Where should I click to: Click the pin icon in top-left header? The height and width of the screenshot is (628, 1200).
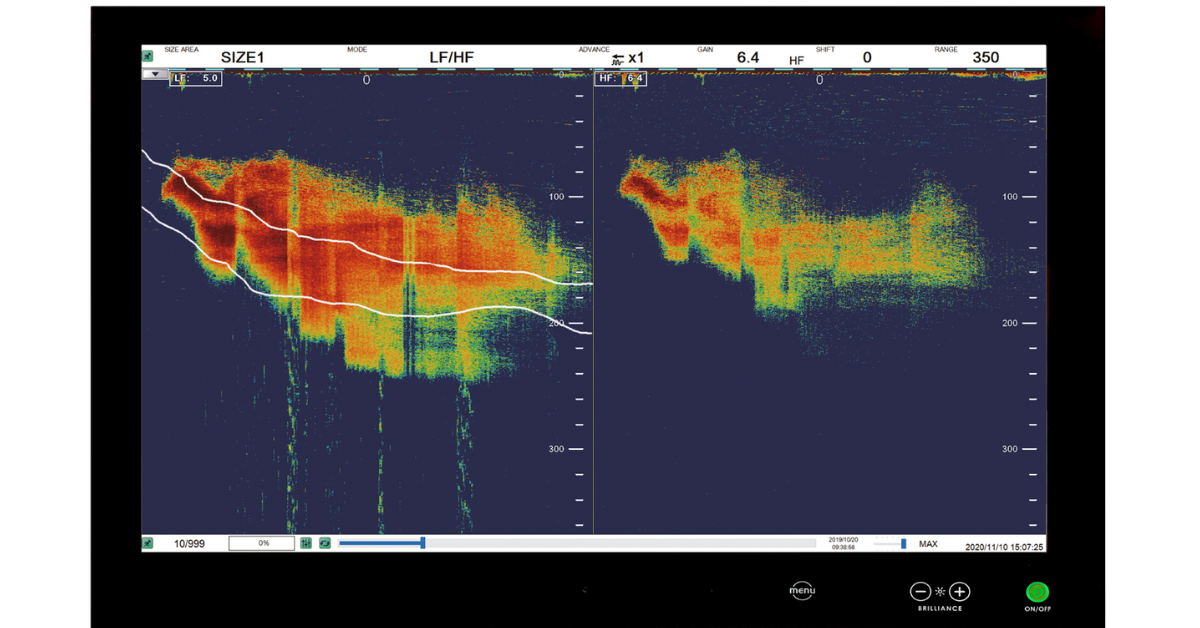148,57
